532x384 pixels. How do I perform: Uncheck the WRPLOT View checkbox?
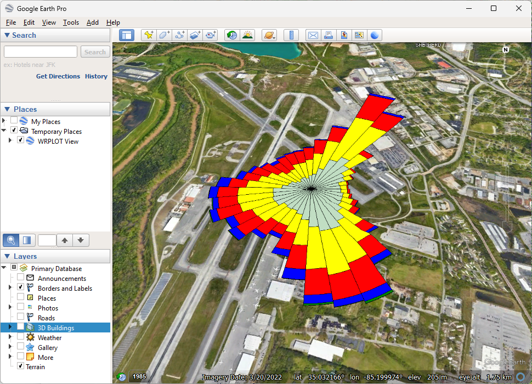pyautogui.click(x=20, y=140)
